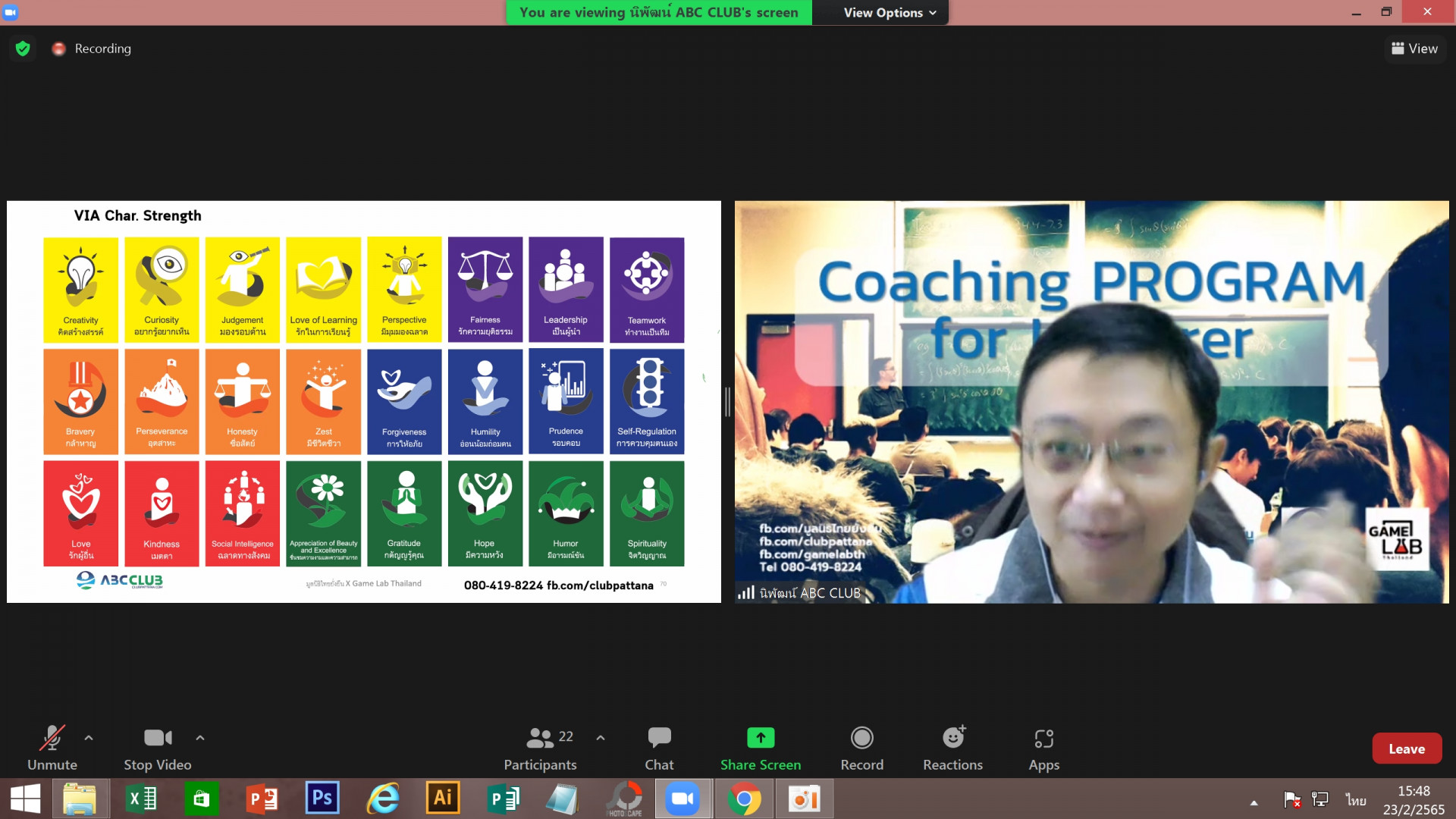Open PhotoScape from the taskbar
1456x819 pixels.
[x=624, y=799]
